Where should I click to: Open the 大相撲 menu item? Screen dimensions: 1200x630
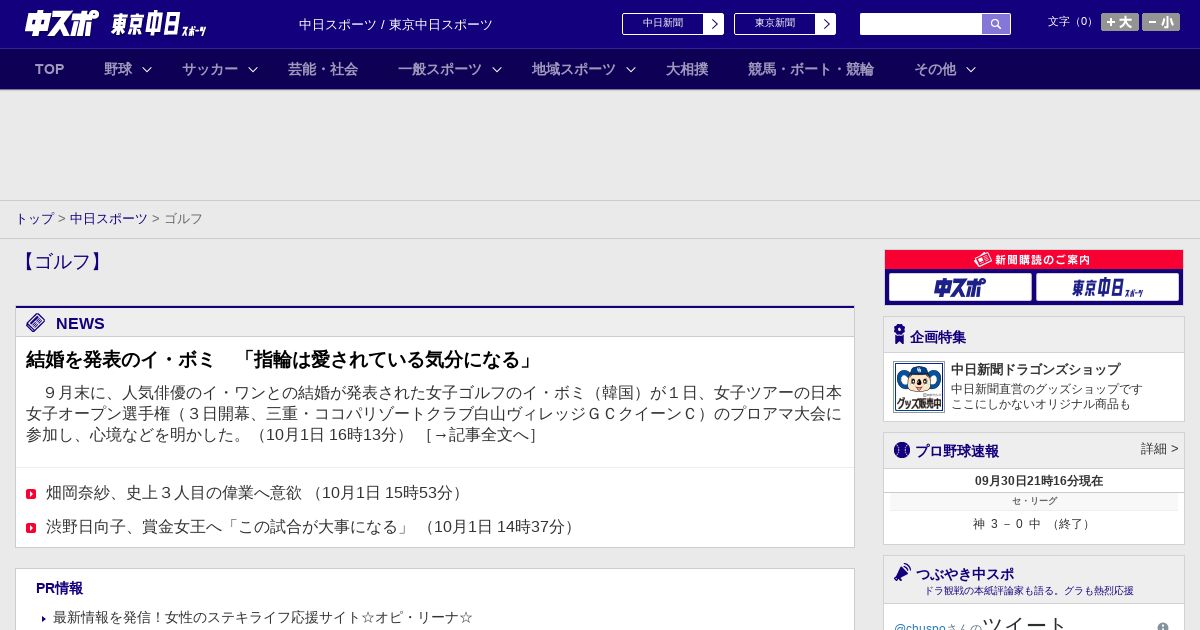click(687, 69)
